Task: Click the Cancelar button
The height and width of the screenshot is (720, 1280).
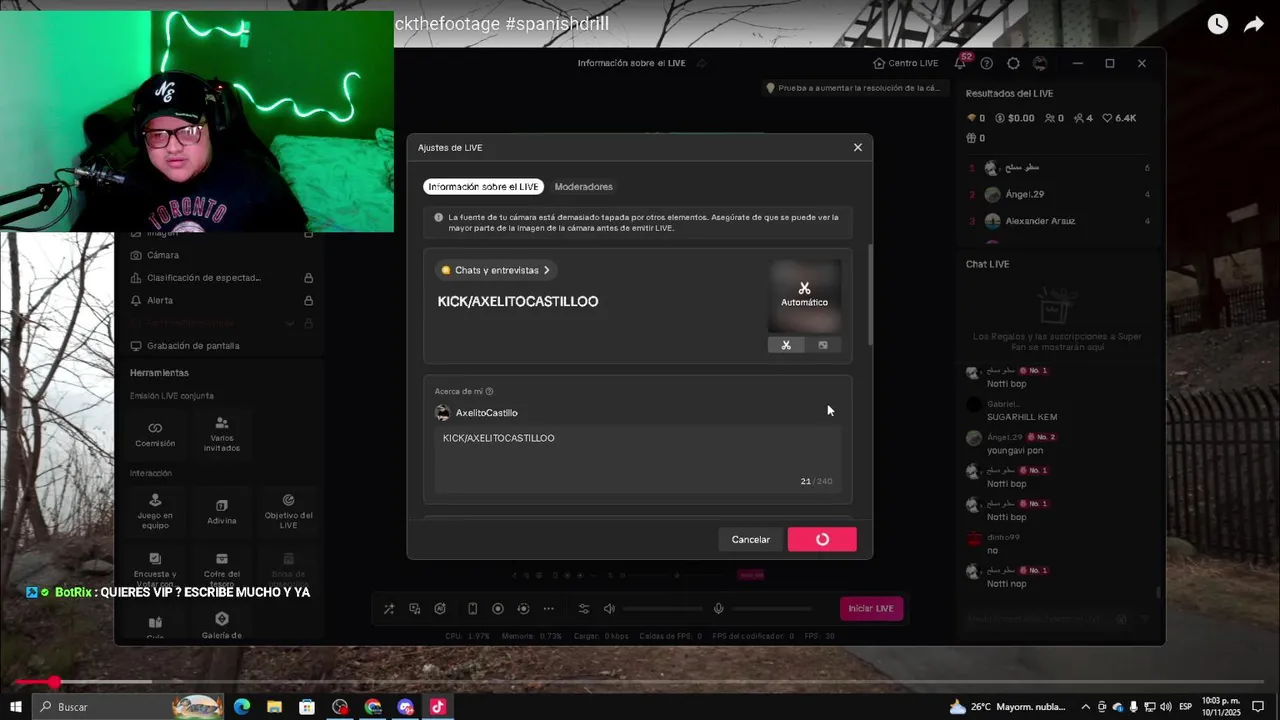Action: [750, 539]
